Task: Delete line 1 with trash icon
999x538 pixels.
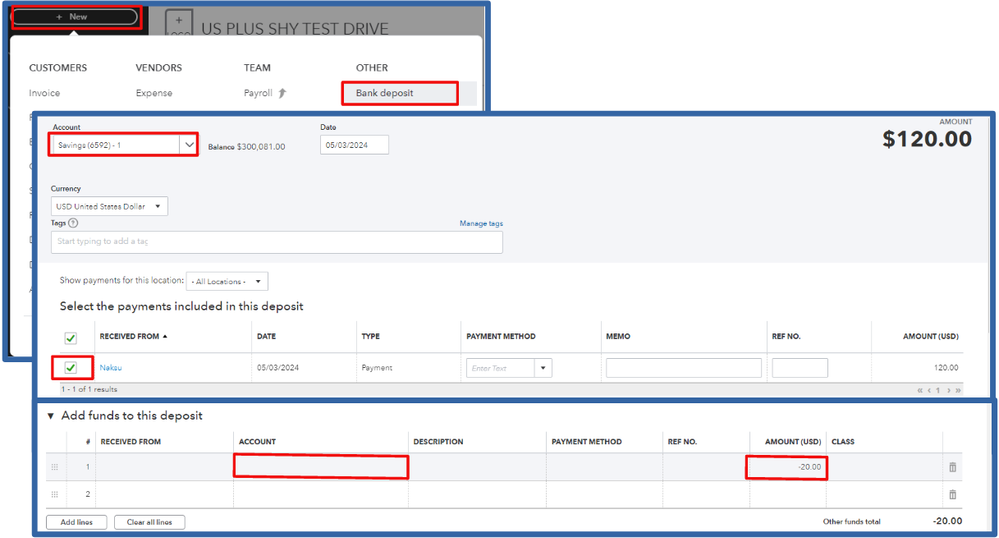Action: (x=952, y=467)
